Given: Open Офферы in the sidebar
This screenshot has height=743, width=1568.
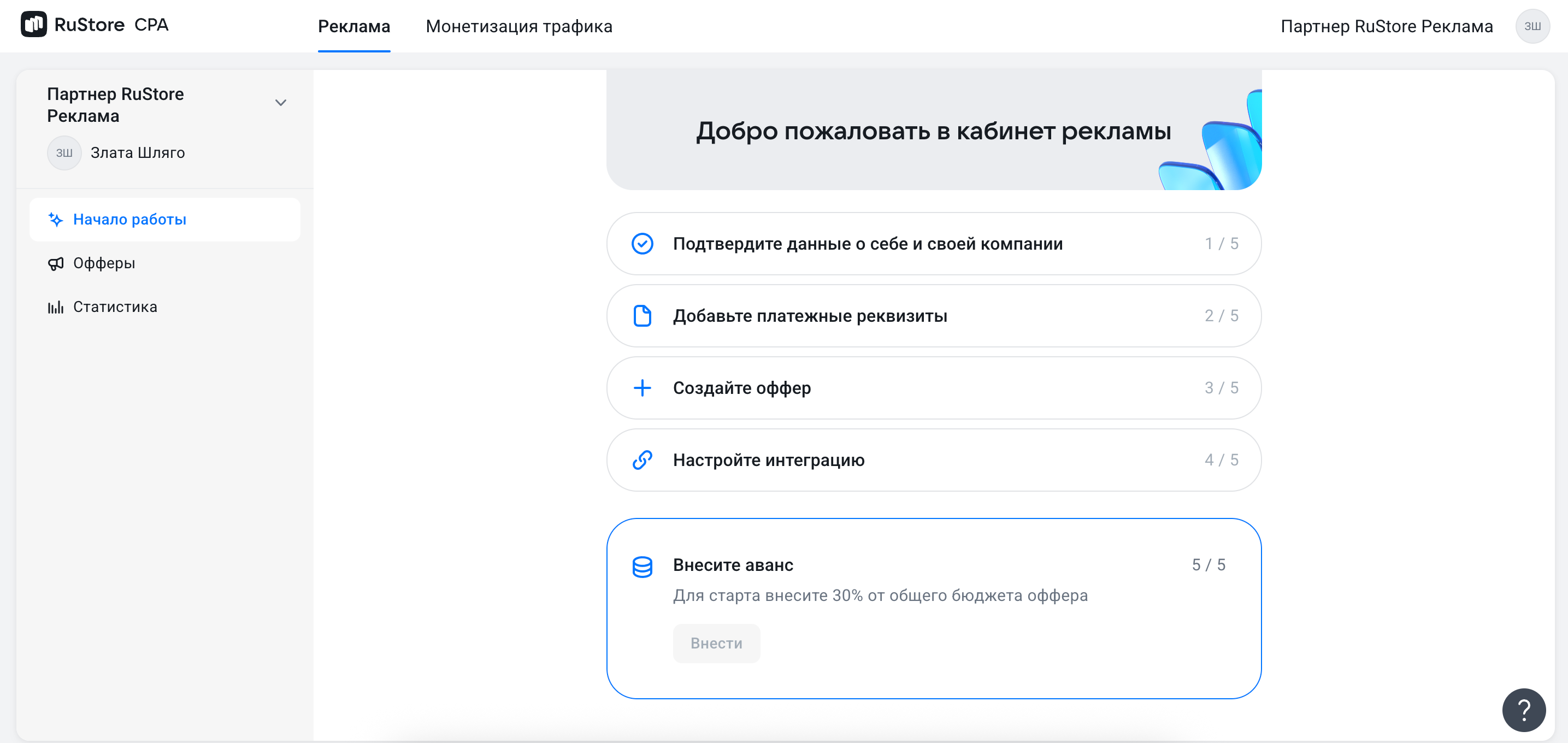Looking at the screenshot, I should (104, 263).
